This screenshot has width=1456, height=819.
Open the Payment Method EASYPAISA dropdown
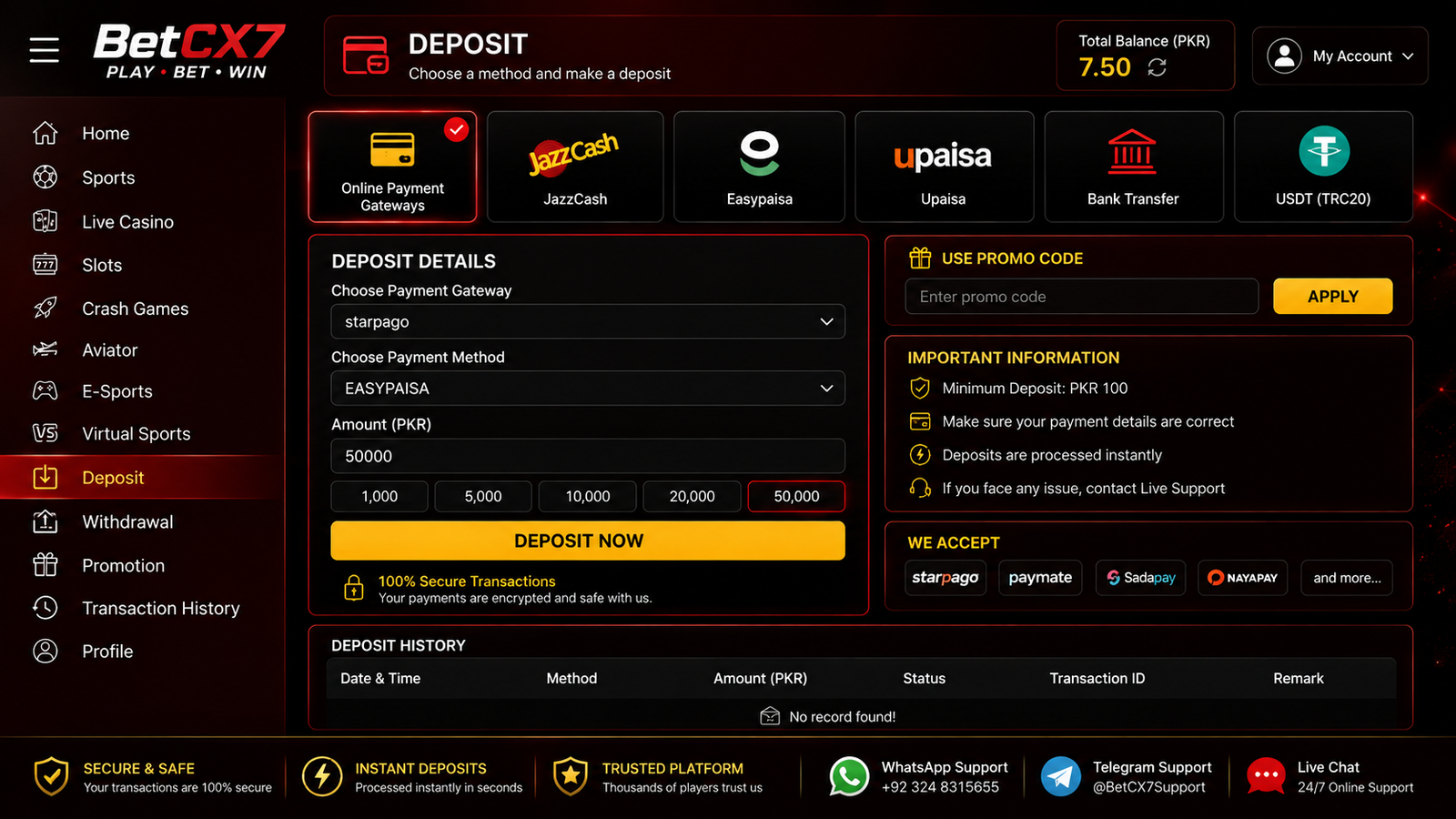pos(588,388)
